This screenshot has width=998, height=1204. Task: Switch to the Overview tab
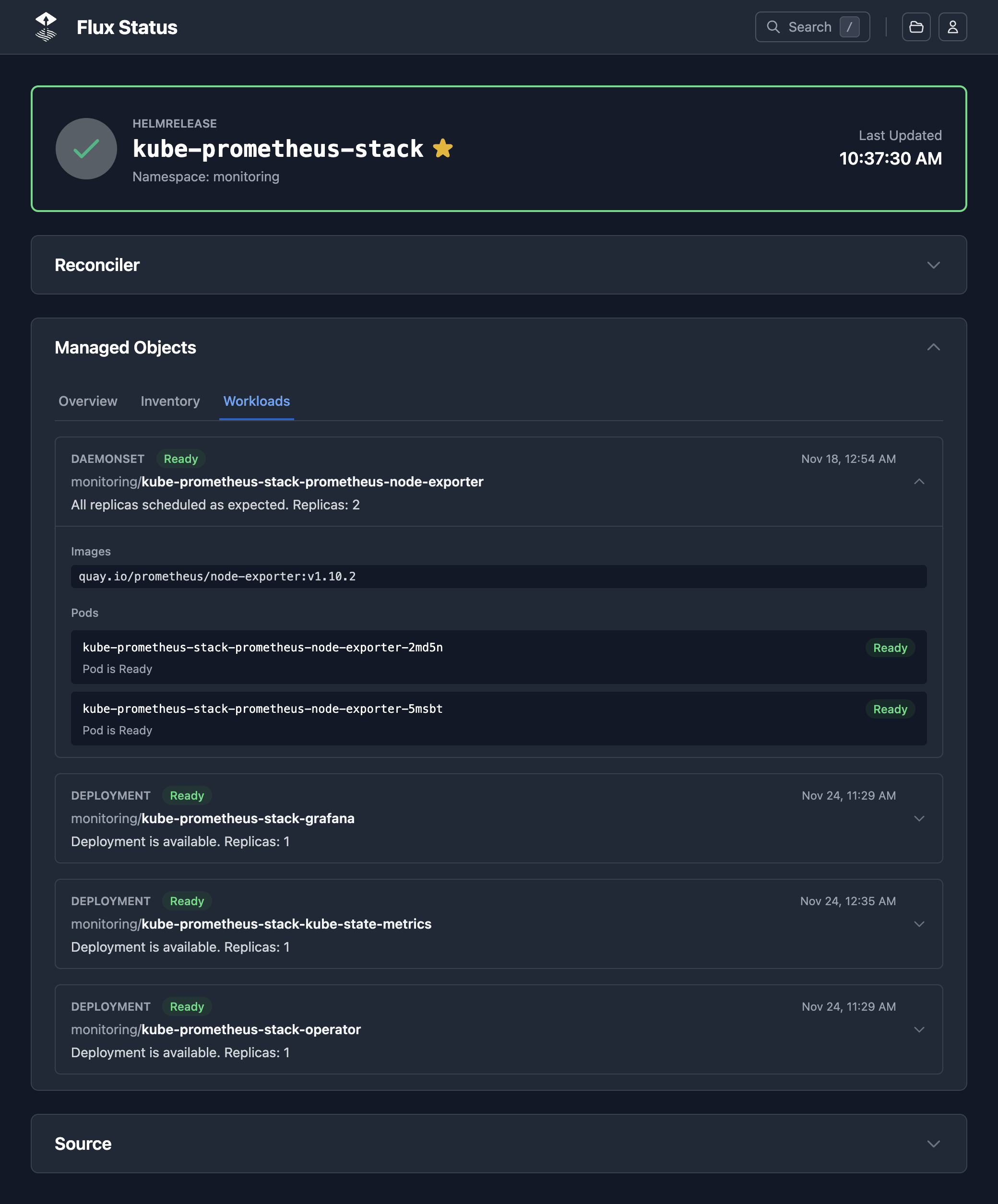[88, 401]
